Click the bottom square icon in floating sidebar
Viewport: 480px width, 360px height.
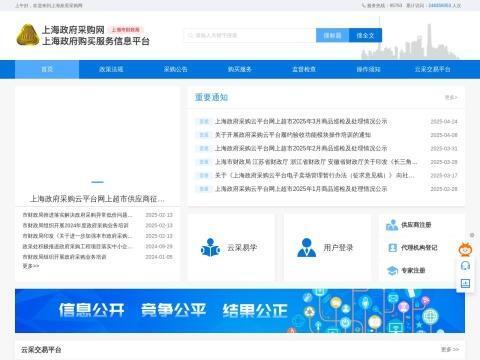(x=465, y=283)
